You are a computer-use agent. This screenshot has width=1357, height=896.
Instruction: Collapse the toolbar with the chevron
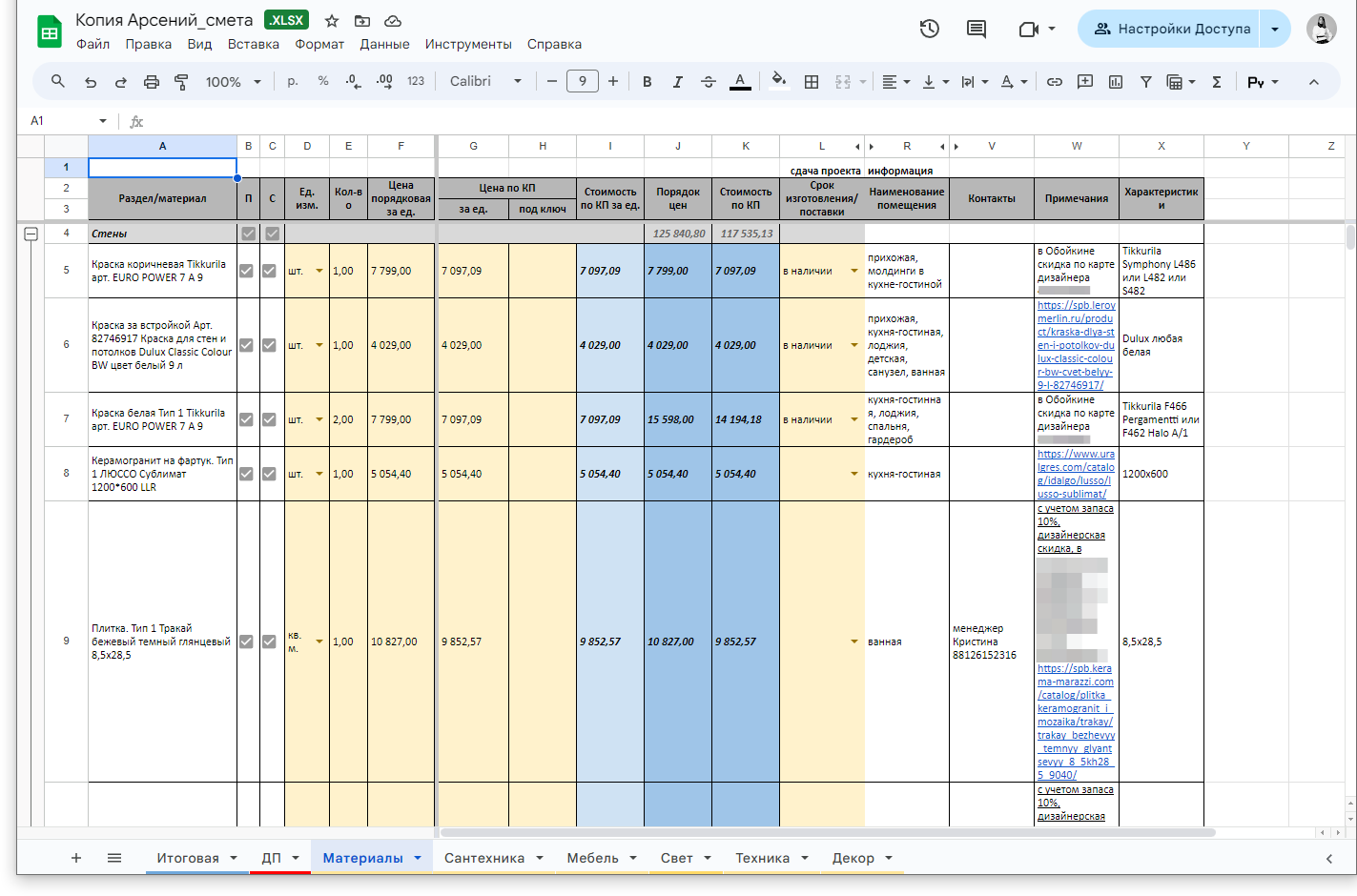click(x=1314, y=82)
